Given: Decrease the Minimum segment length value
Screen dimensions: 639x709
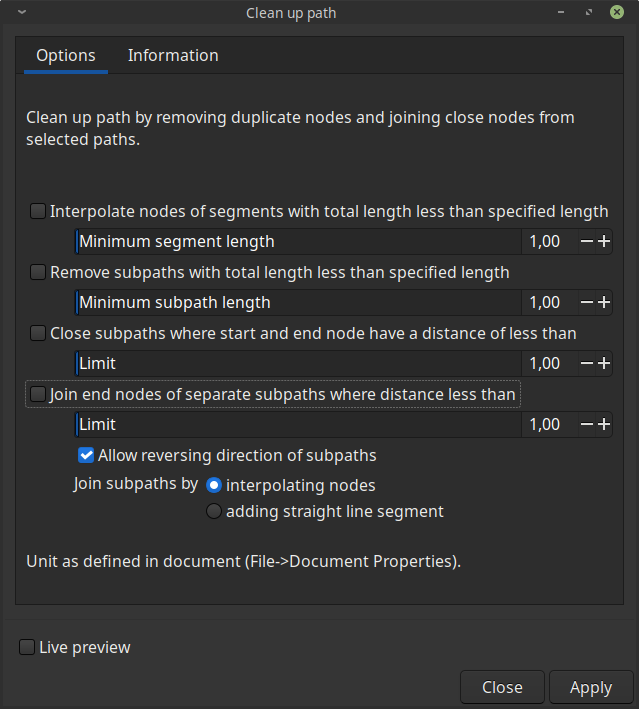Looking at the screenshot, I should click(587, 241).
